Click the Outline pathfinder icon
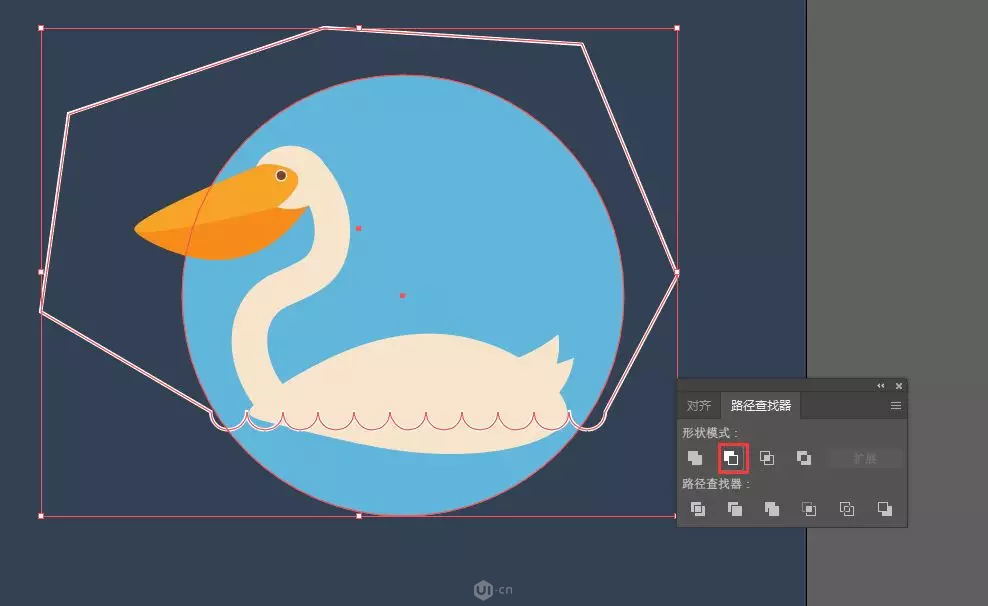This screenshot has width=988, height=606. coord(847,509)
